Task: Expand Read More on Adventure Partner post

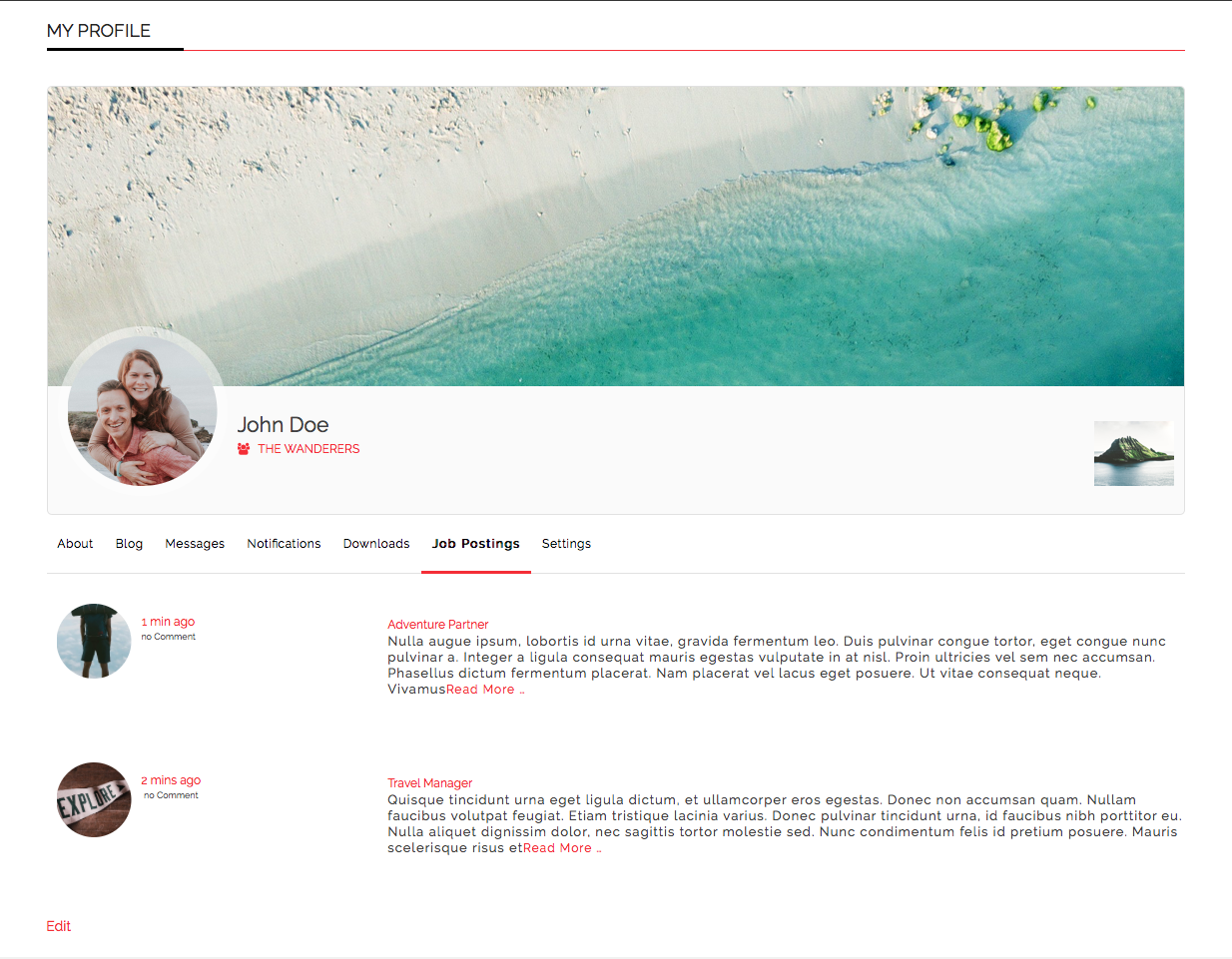Action: pos(483,690)
